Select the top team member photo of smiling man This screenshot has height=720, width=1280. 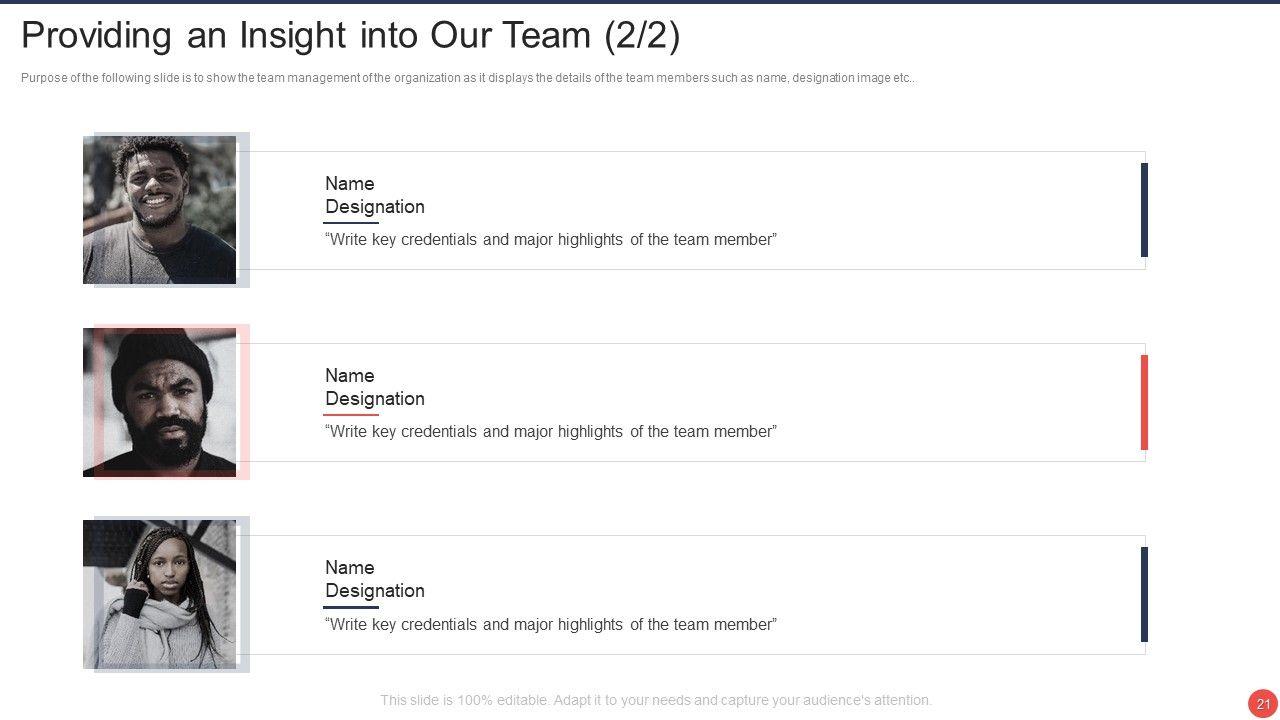160,210
